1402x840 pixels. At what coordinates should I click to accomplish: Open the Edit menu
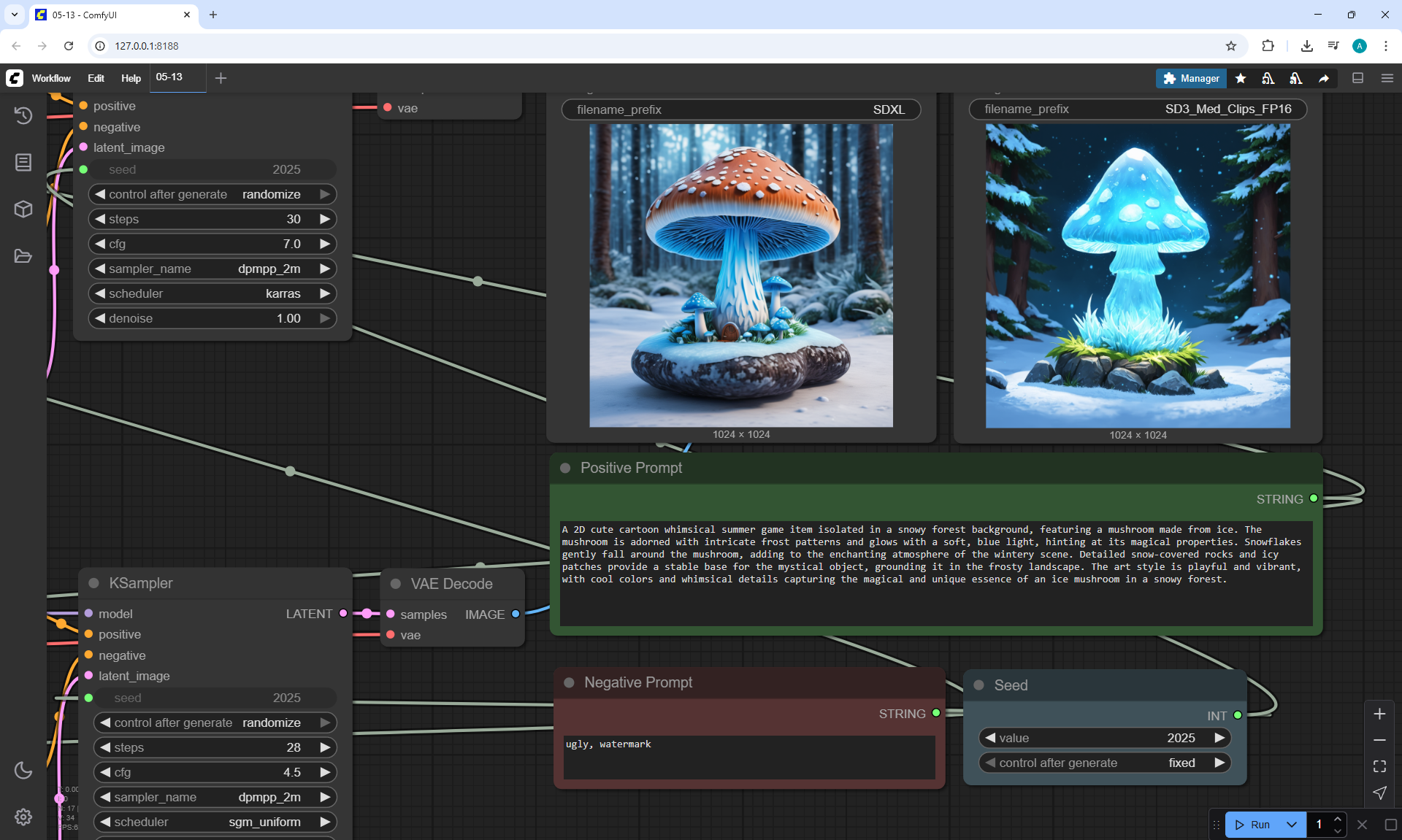coord(96,78)
